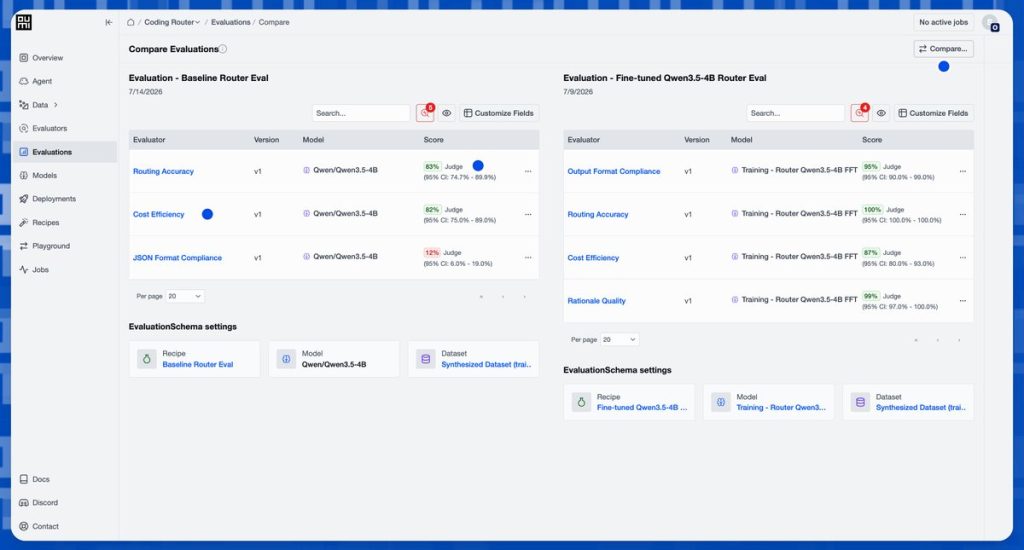Open Per page dropdown under Fine-tuned table
Screen dimensions: 1024x550
pos(619,340)
